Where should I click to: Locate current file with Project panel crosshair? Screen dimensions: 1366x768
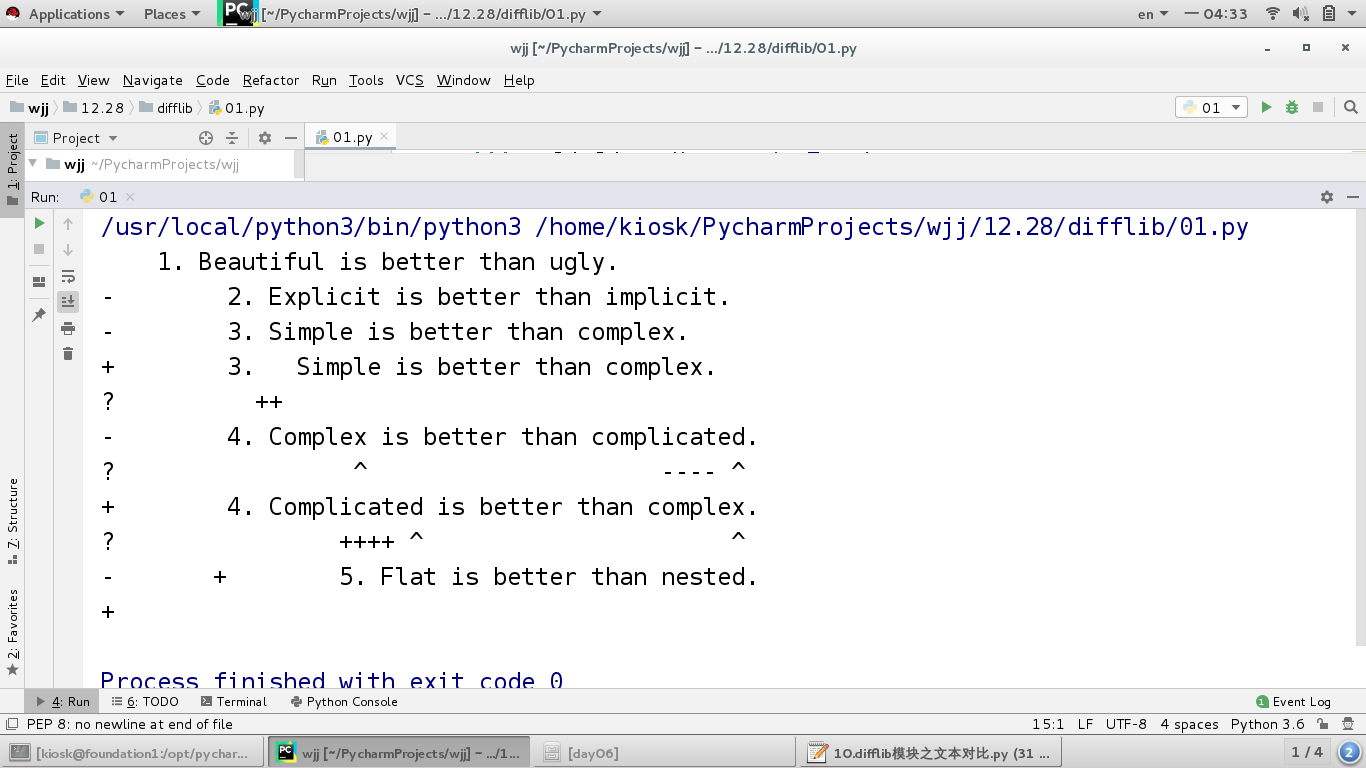pyautogui.click(x=206, y=138)
